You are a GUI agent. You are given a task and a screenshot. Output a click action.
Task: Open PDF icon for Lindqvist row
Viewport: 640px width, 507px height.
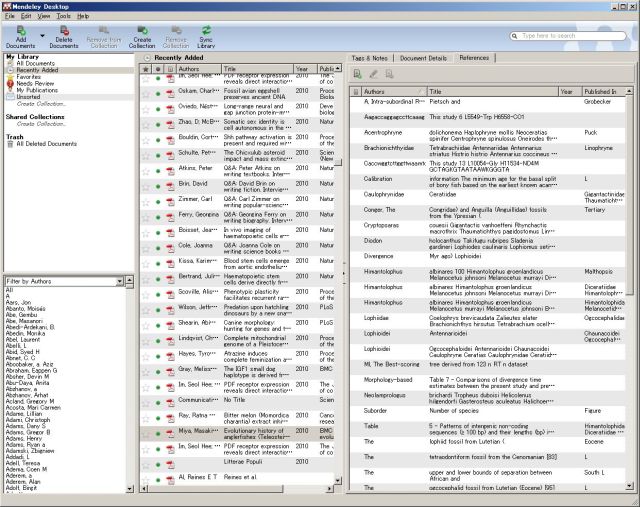[x=170, y=341]
